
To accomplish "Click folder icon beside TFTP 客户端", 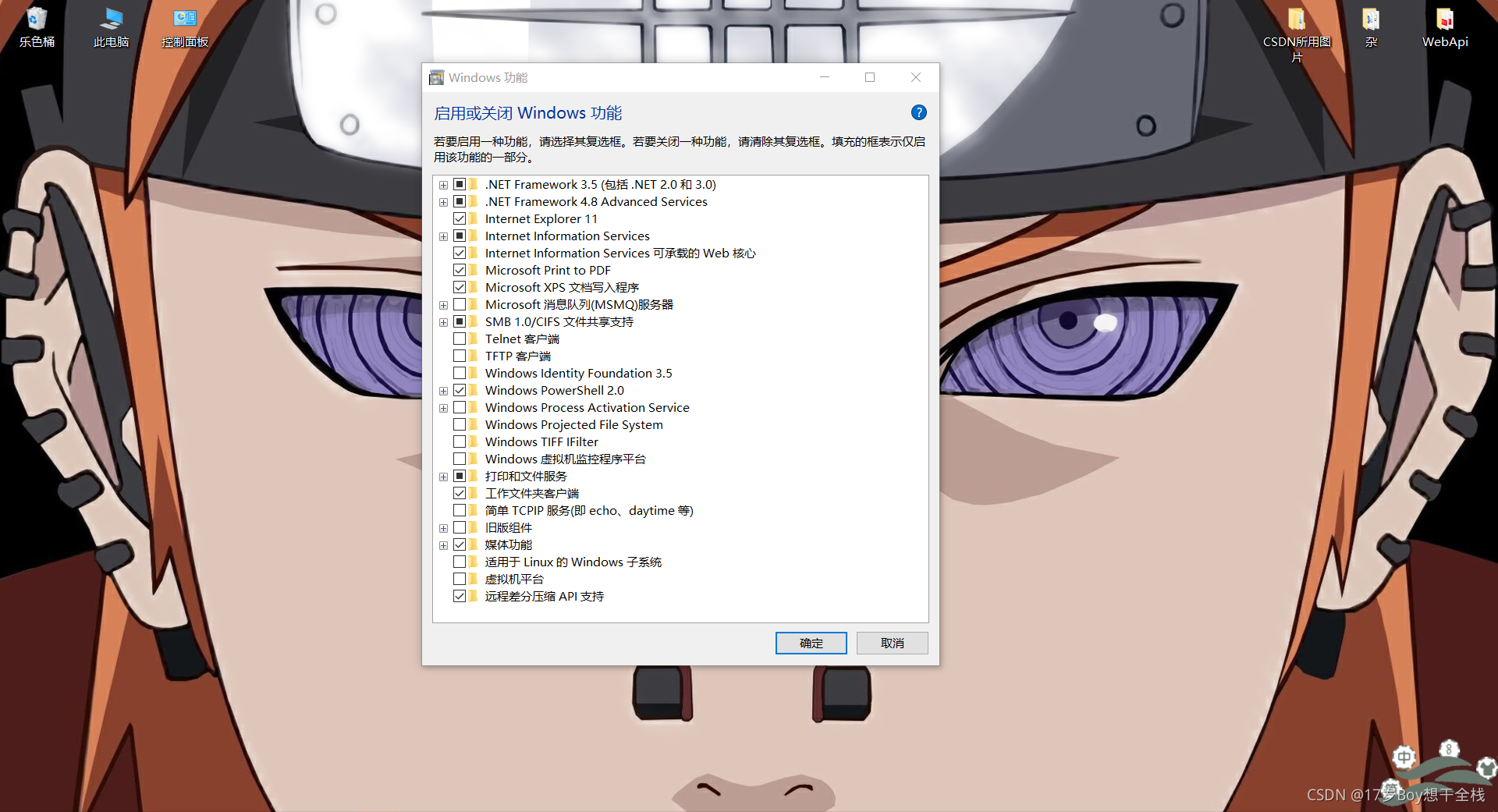I will 473,356.
